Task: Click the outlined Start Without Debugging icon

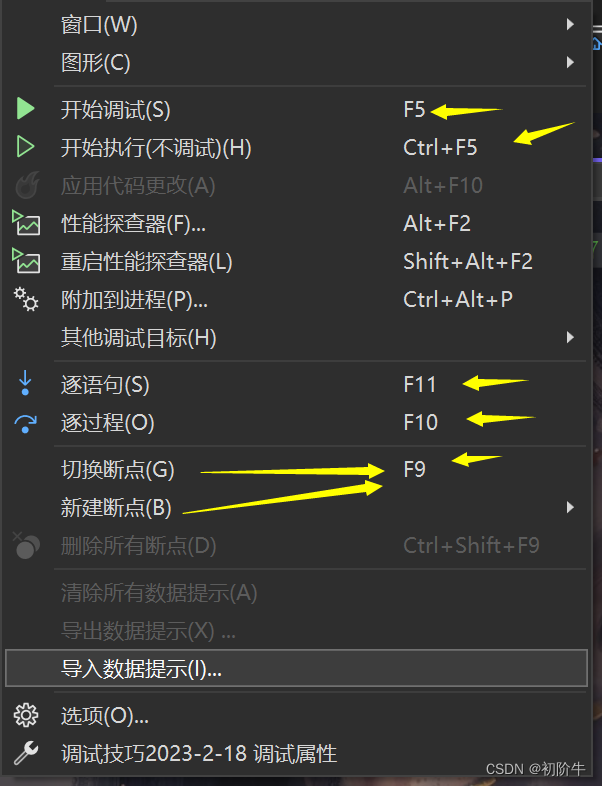Action: (x=26, y=148)
